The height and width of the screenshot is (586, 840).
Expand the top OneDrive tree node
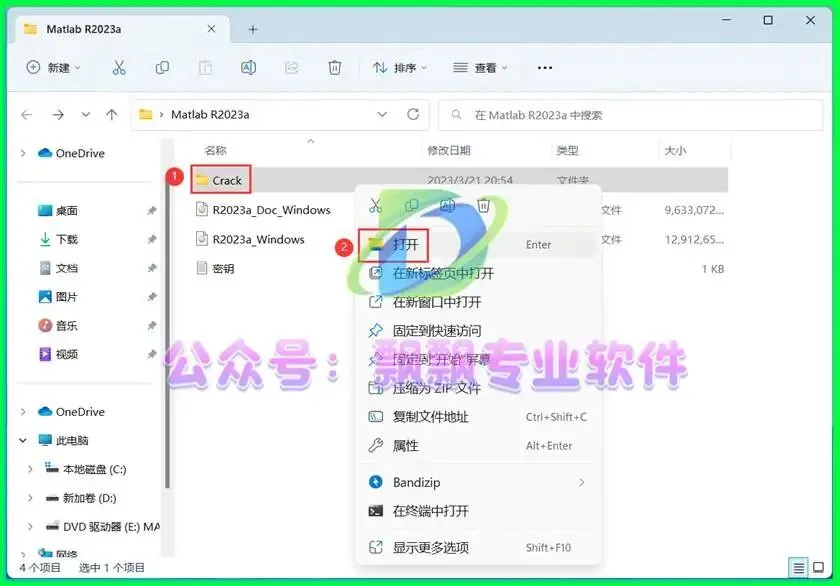point(23,153)
